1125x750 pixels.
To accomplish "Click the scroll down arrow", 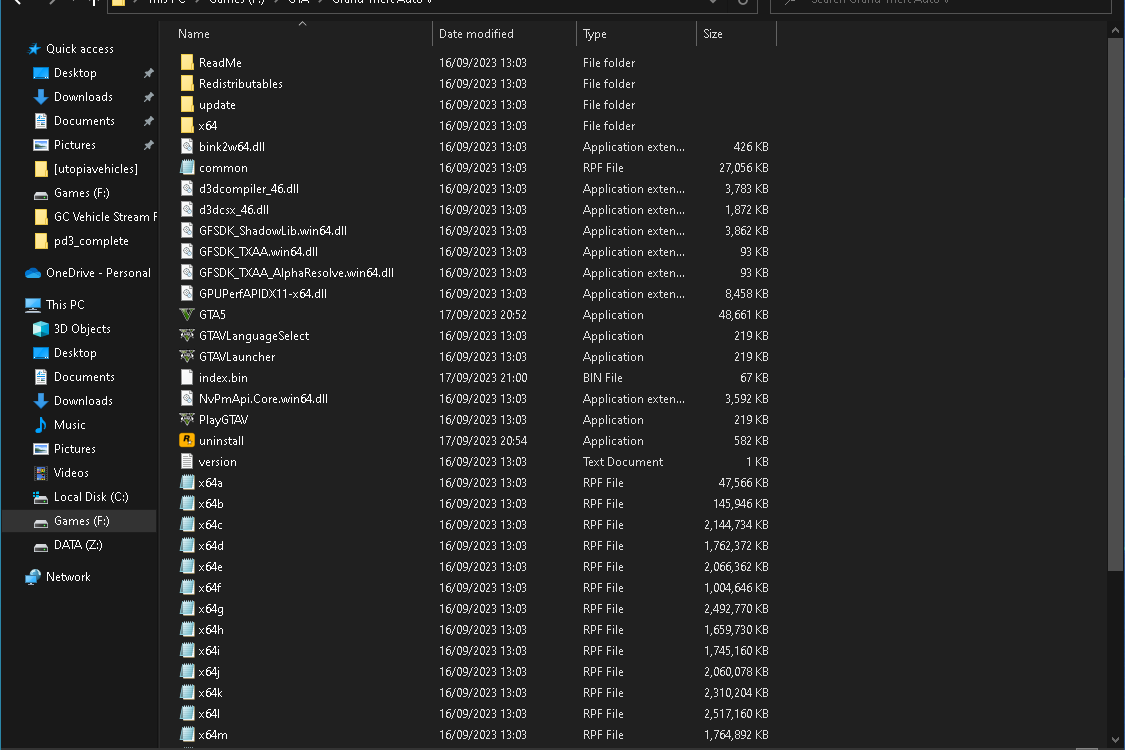I will pos(1115,739).
